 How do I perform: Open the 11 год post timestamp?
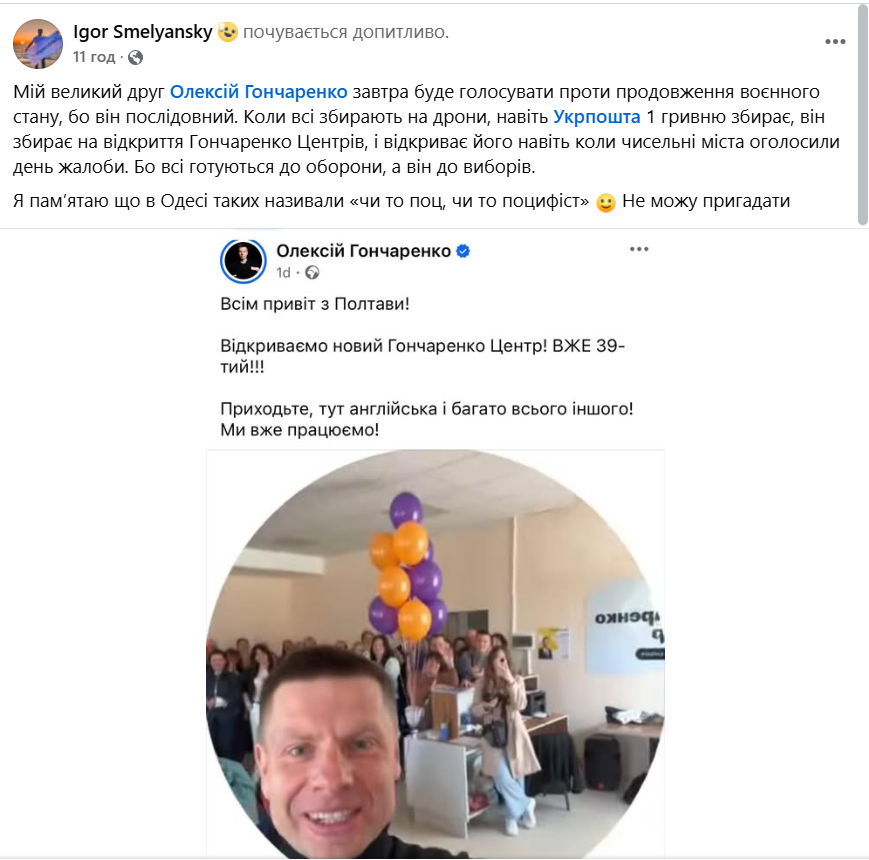[94, 57]
